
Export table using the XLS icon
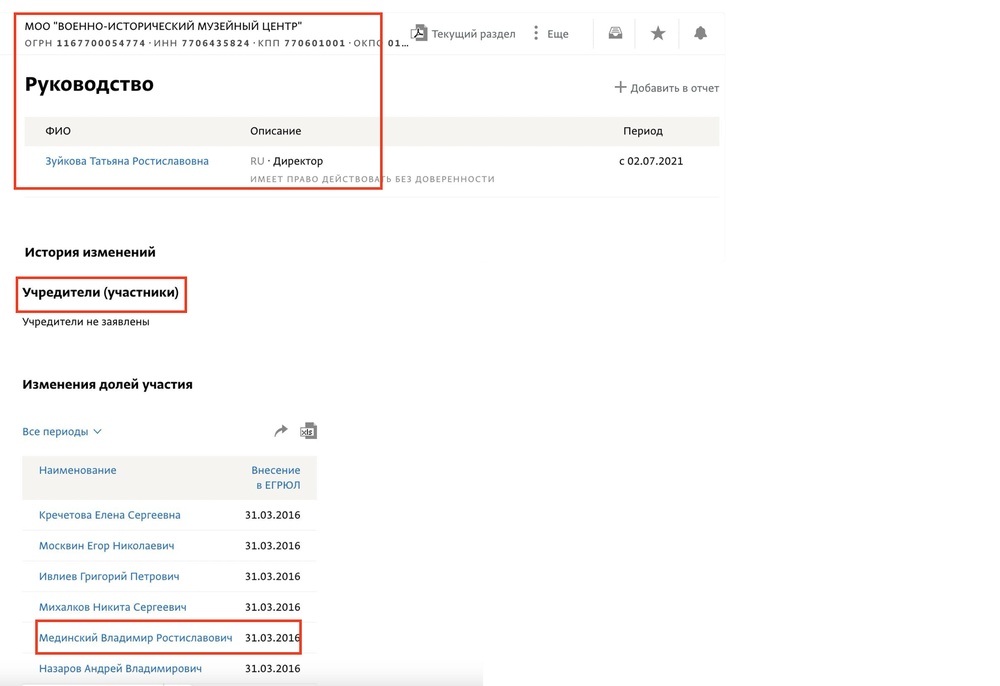click(308, 431)
